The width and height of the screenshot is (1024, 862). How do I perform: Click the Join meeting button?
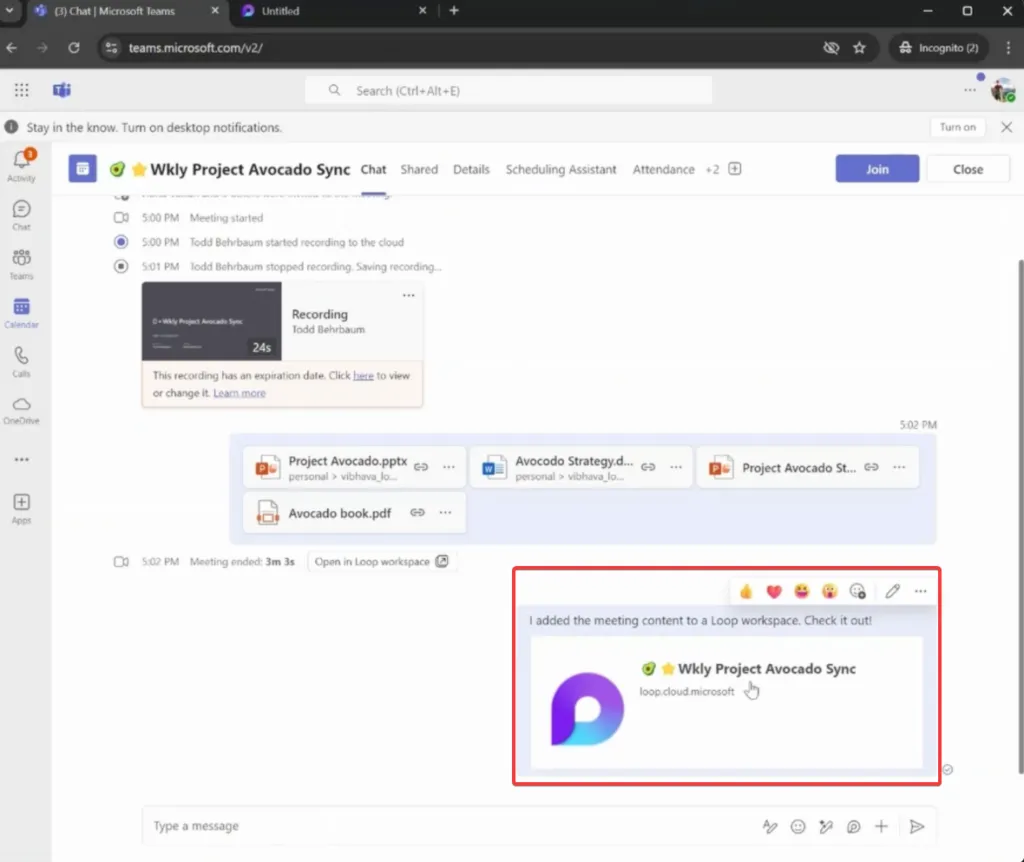click(x=877, y=168)
